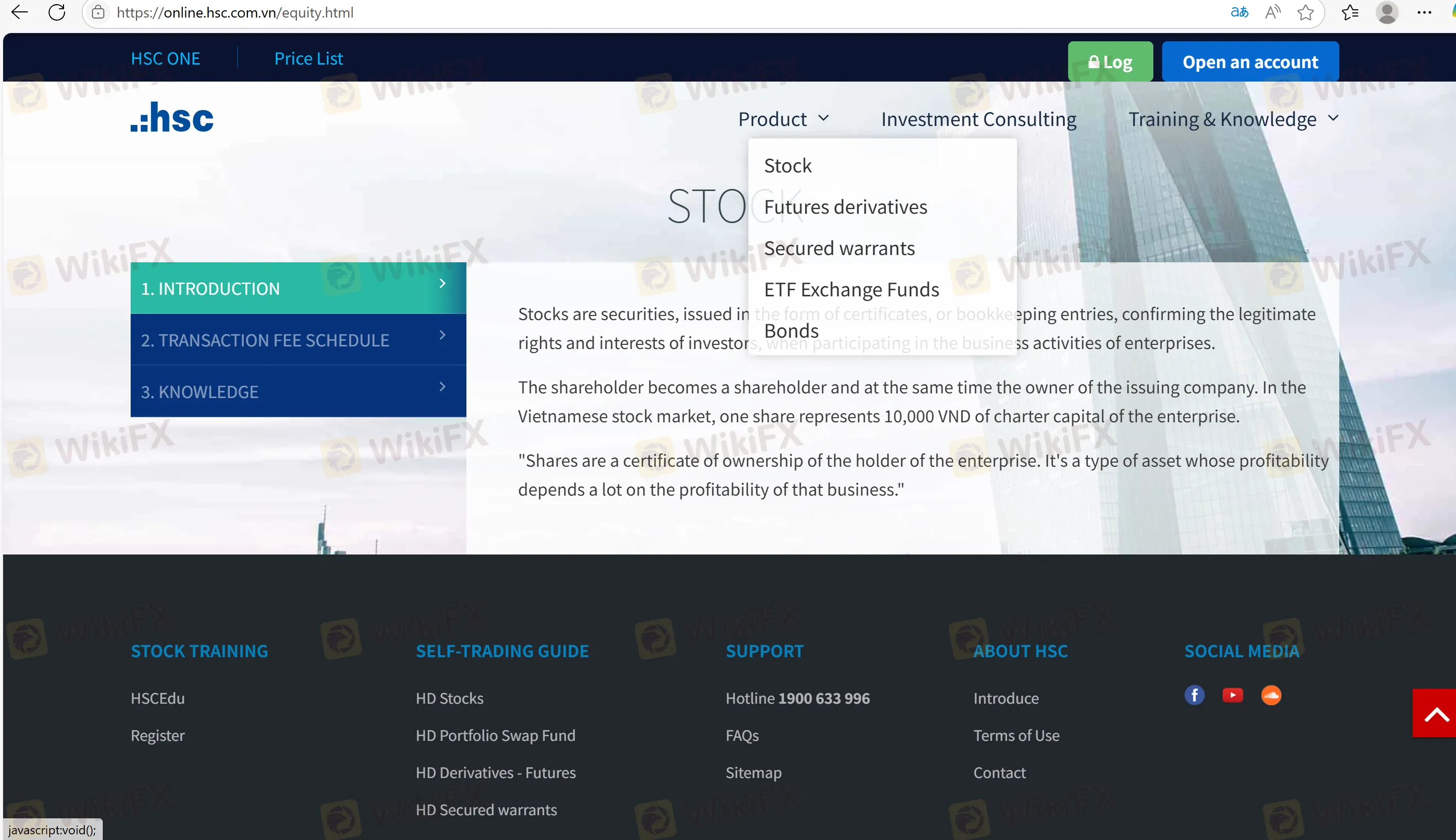This screenshot has width=1456, height=840.
Task: Select Futures derivatives from Product menu
Action: click(846, 207)
